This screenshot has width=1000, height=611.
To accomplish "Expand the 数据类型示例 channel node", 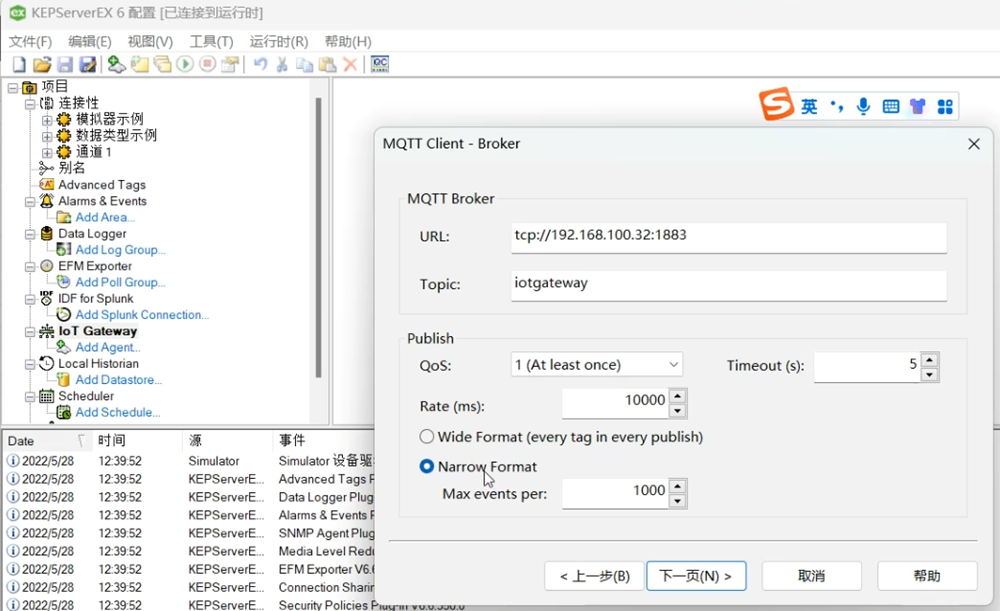I will [x=47, y=136].
